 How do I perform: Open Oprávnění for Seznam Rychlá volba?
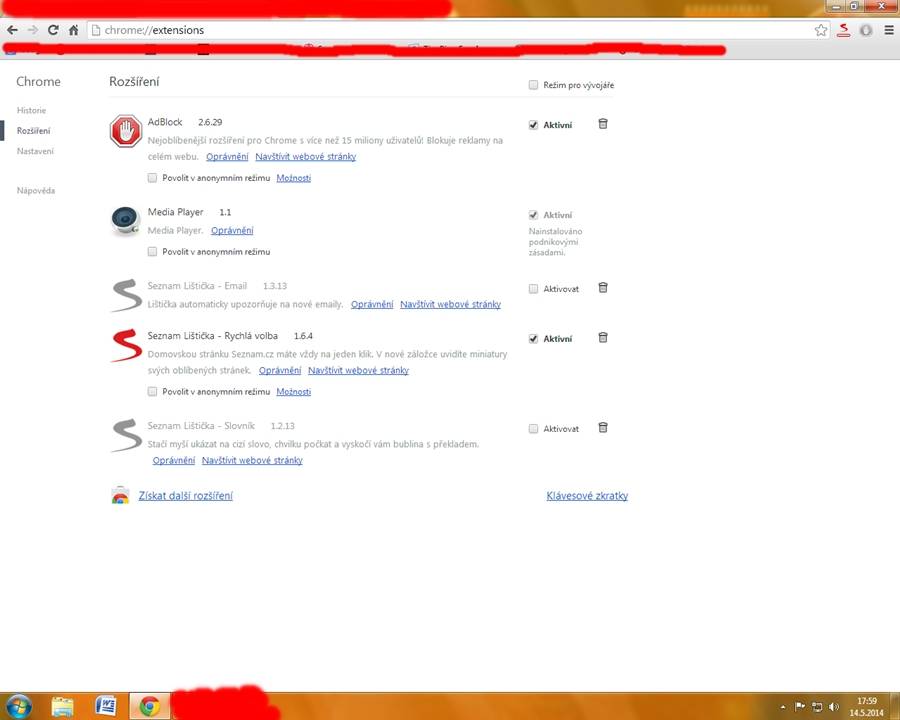(x=280, y=370)
